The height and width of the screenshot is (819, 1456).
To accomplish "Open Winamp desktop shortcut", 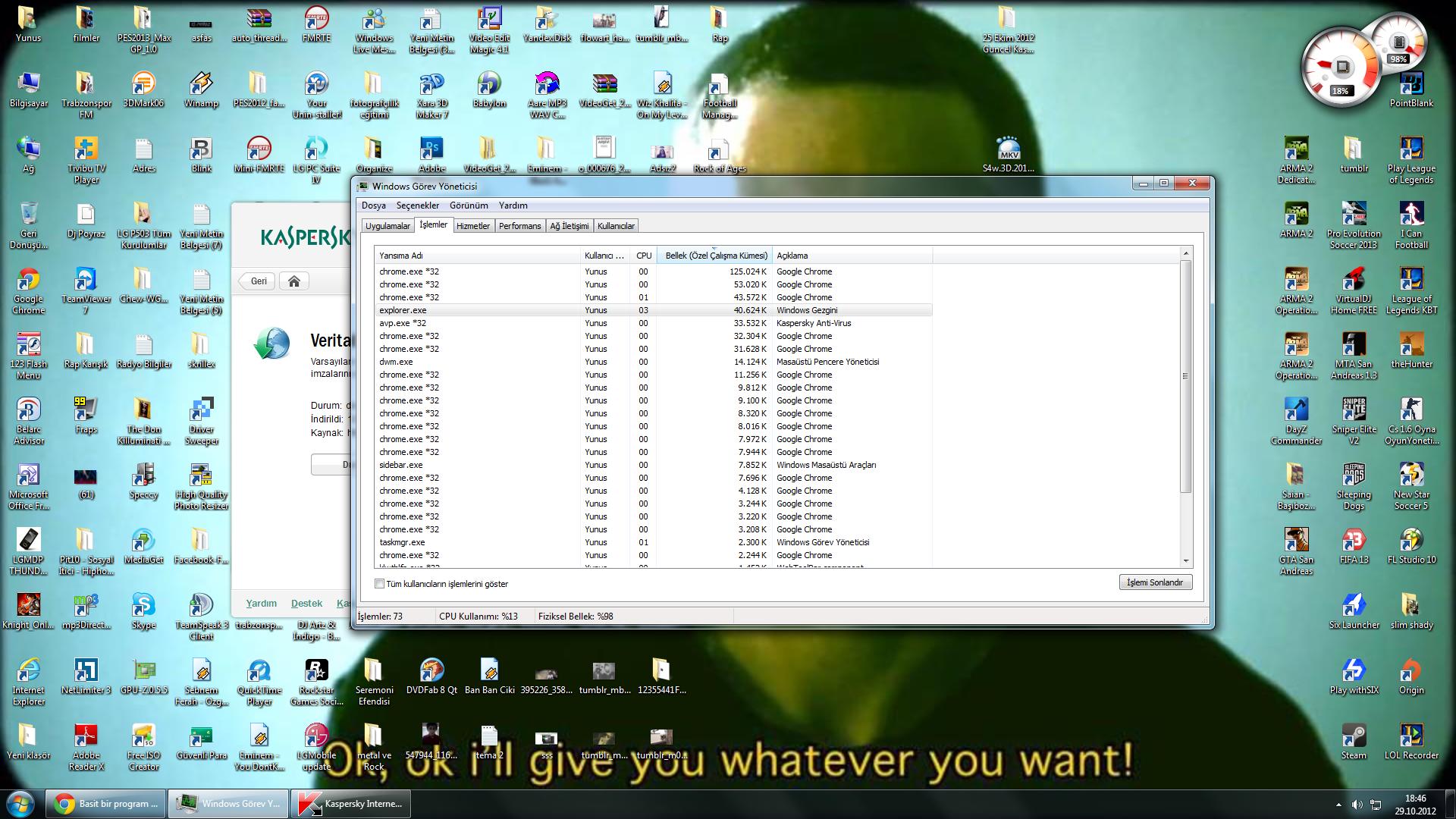I will coord(201,89).
